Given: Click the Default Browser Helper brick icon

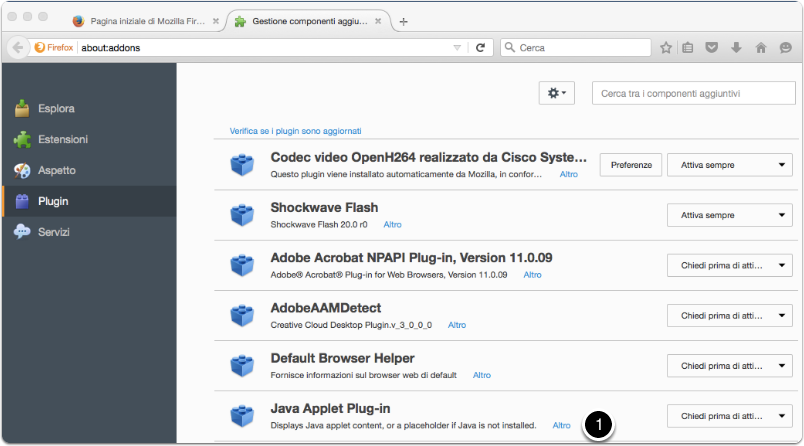Looking at the screenshot, I should 242,366.
